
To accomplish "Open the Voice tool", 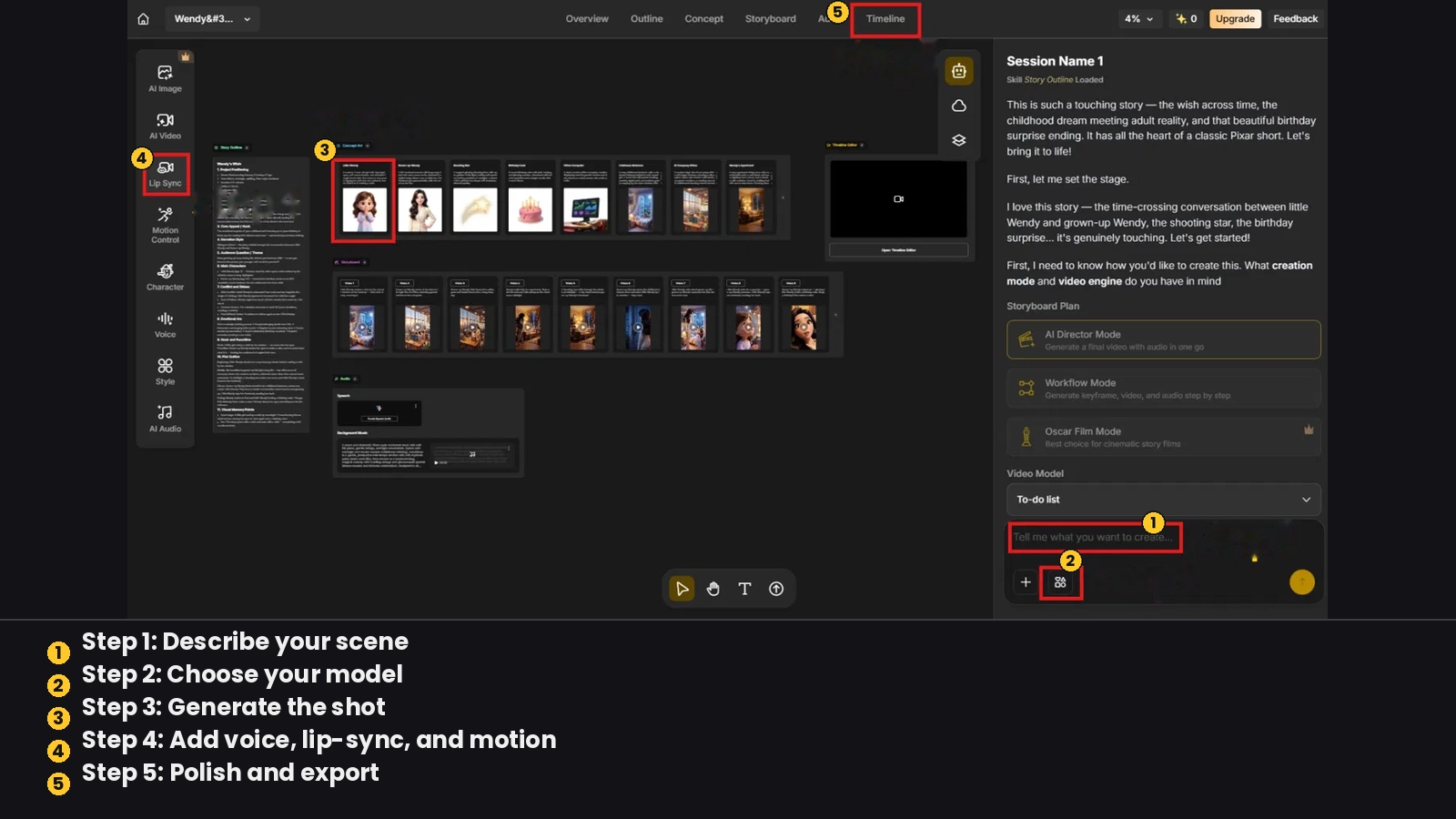I will (165, 325).
